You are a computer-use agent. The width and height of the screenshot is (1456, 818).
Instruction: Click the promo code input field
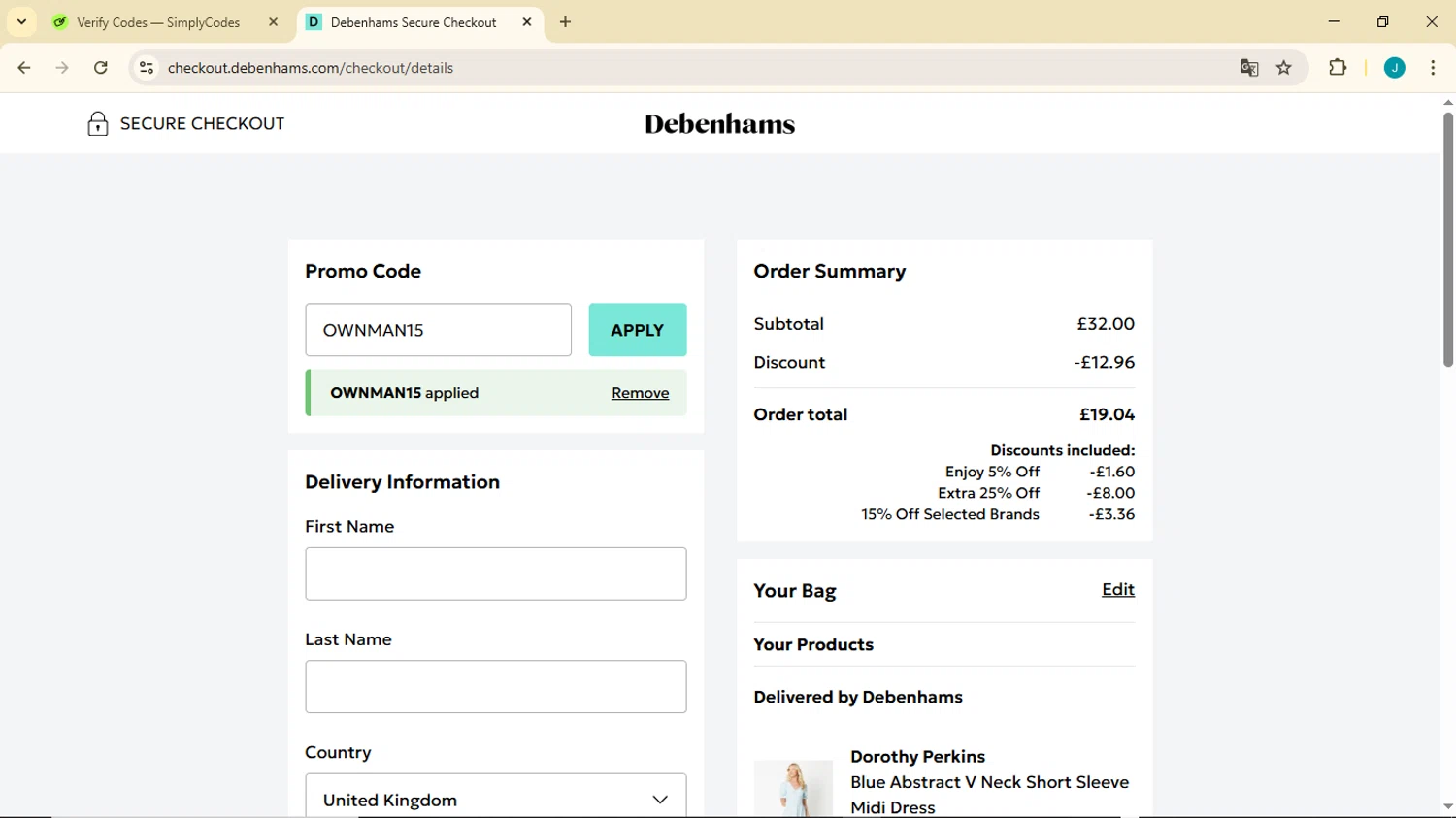click(439, 330)
